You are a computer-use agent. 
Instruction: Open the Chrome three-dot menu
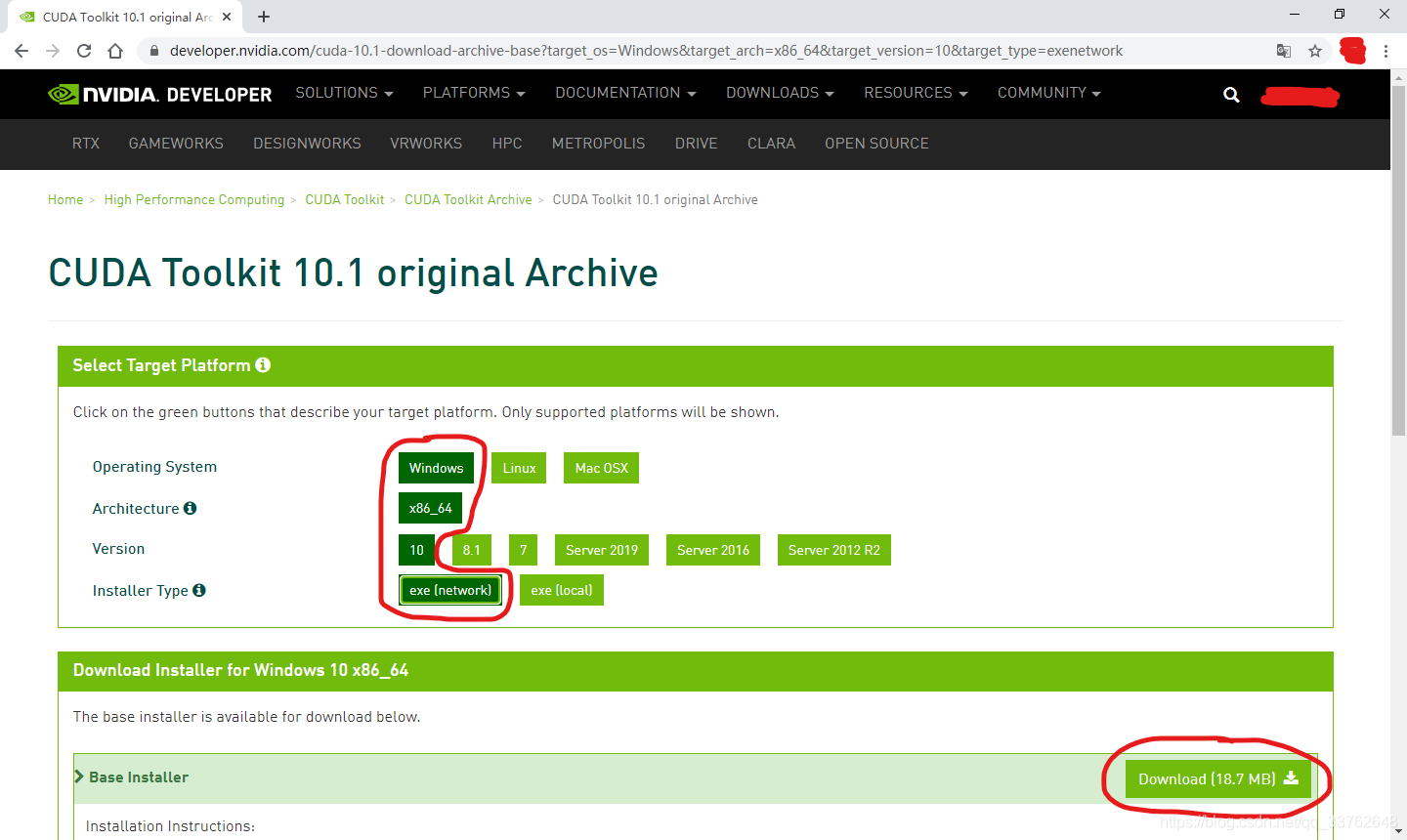[1386, 51]
